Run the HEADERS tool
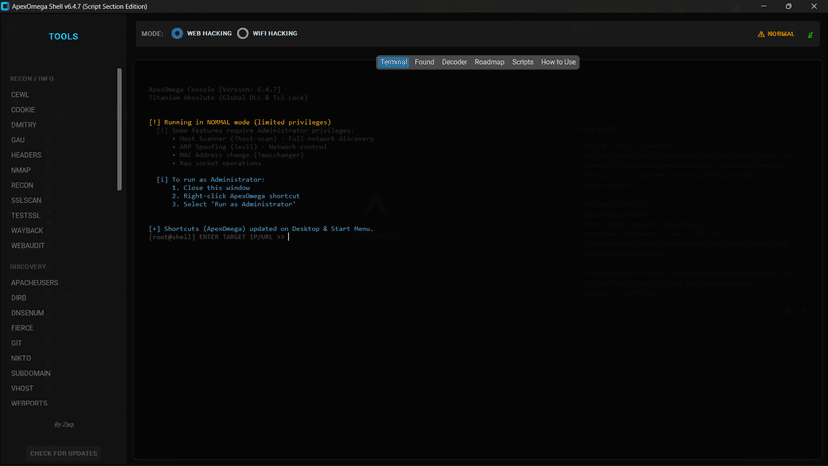 pos(26,155)
